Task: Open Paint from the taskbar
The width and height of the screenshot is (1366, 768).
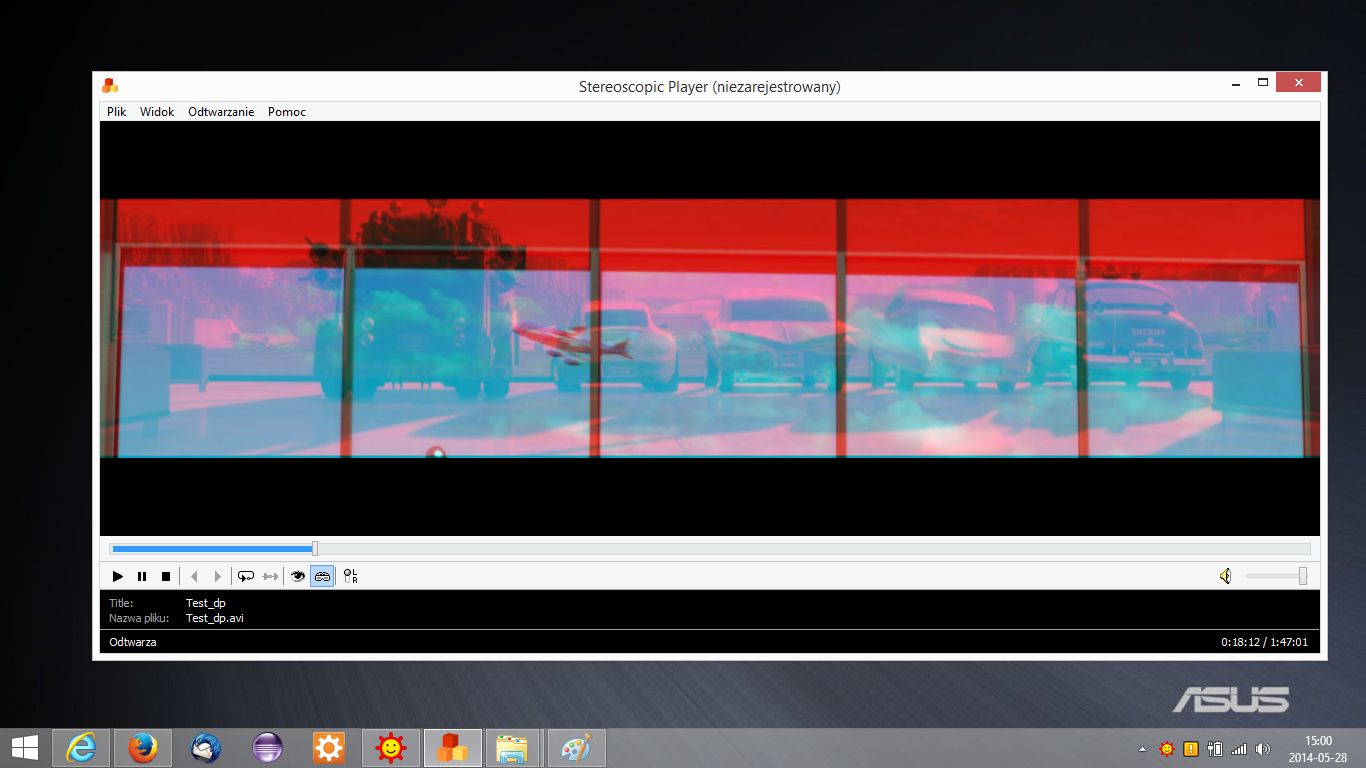Action: (576, 748)
